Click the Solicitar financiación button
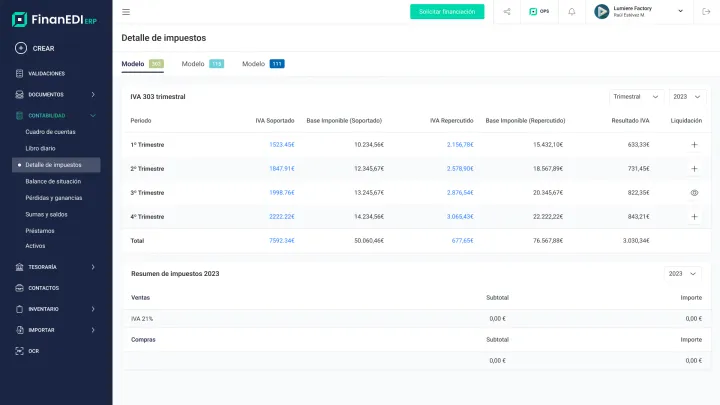Viewport: 720px width, 405px height. pyautogui.click(x=447, y=12)
